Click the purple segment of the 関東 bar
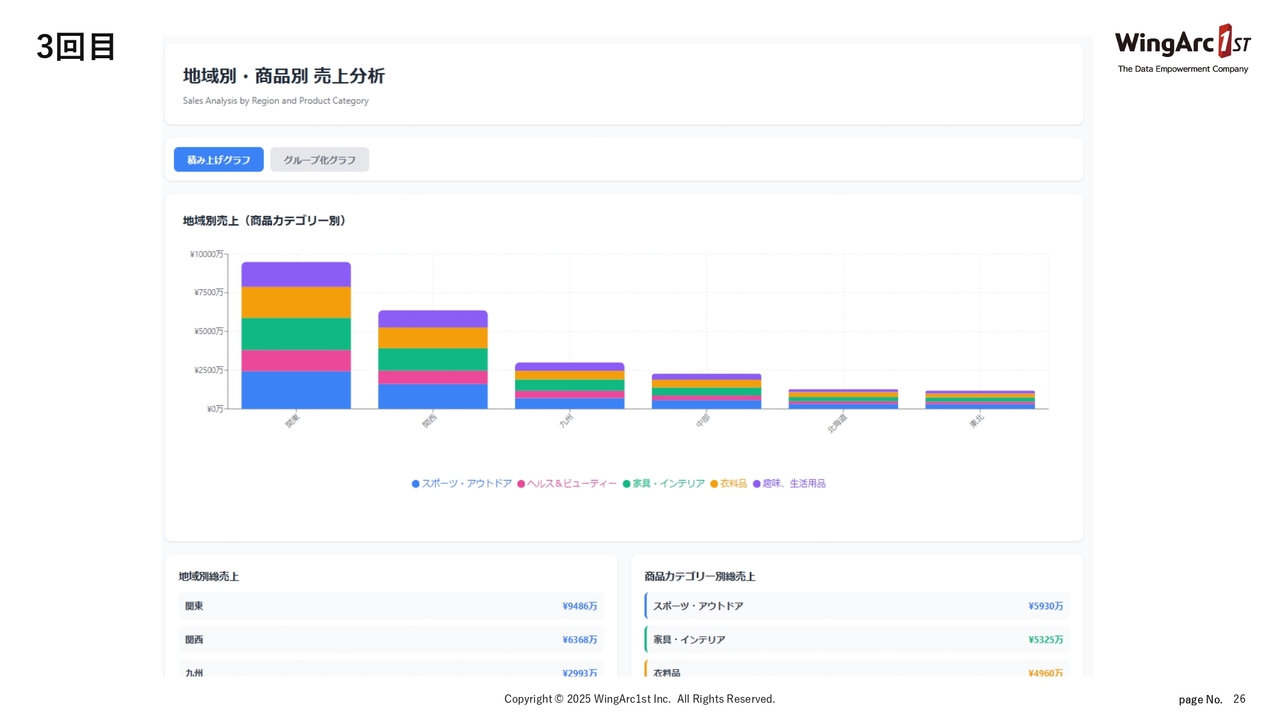 [x=296, y=275]
